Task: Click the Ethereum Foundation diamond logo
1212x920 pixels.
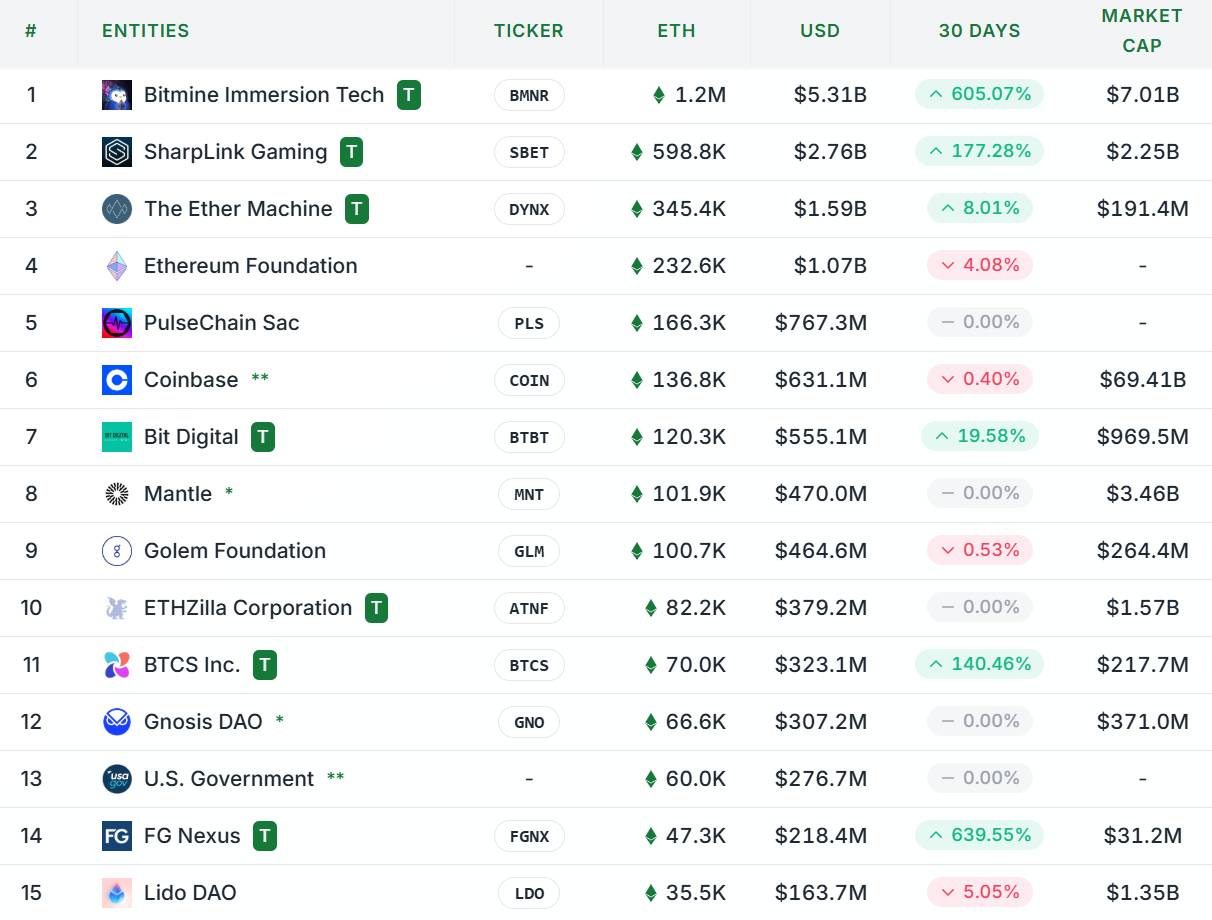Action: (117, 266)
